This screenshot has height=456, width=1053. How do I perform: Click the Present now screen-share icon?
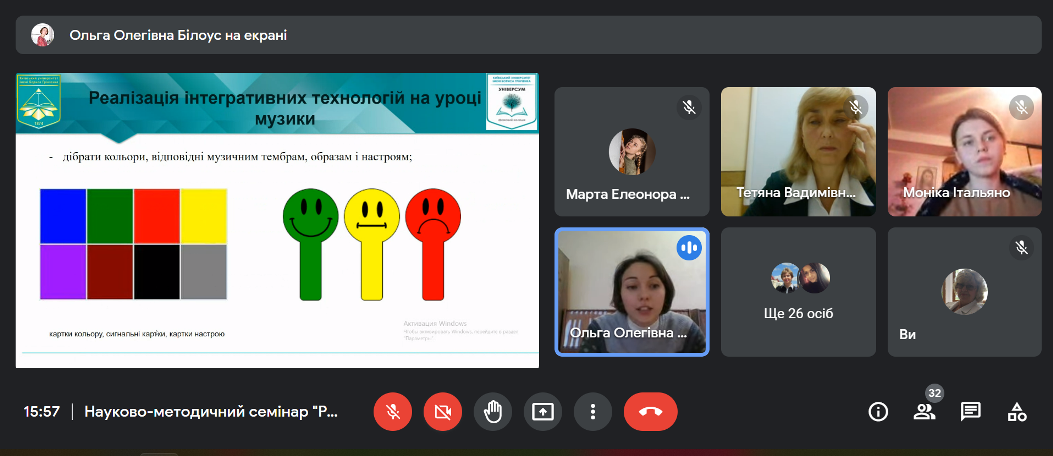point(543,411)
